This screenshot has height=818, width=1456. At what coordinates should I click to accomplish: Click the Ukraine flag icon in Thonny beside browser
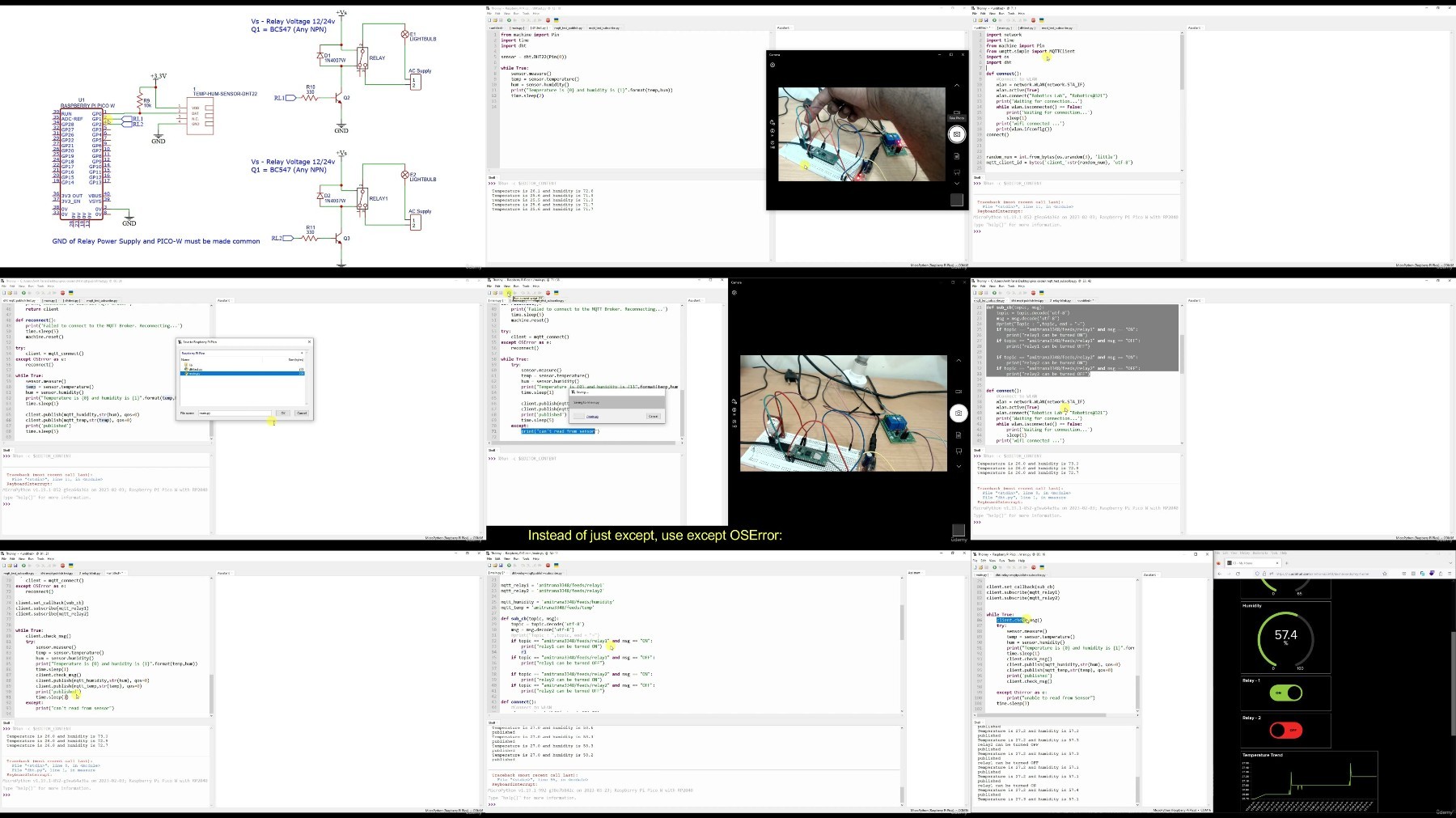coord(1042,566)
